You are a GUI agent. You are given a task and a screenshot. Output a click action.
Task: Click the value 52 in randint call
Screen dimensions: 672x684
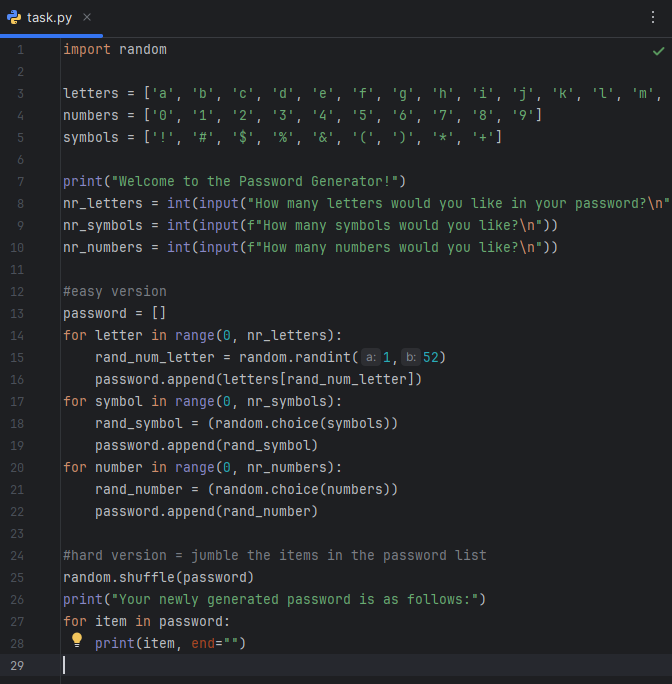click(430, 357)
